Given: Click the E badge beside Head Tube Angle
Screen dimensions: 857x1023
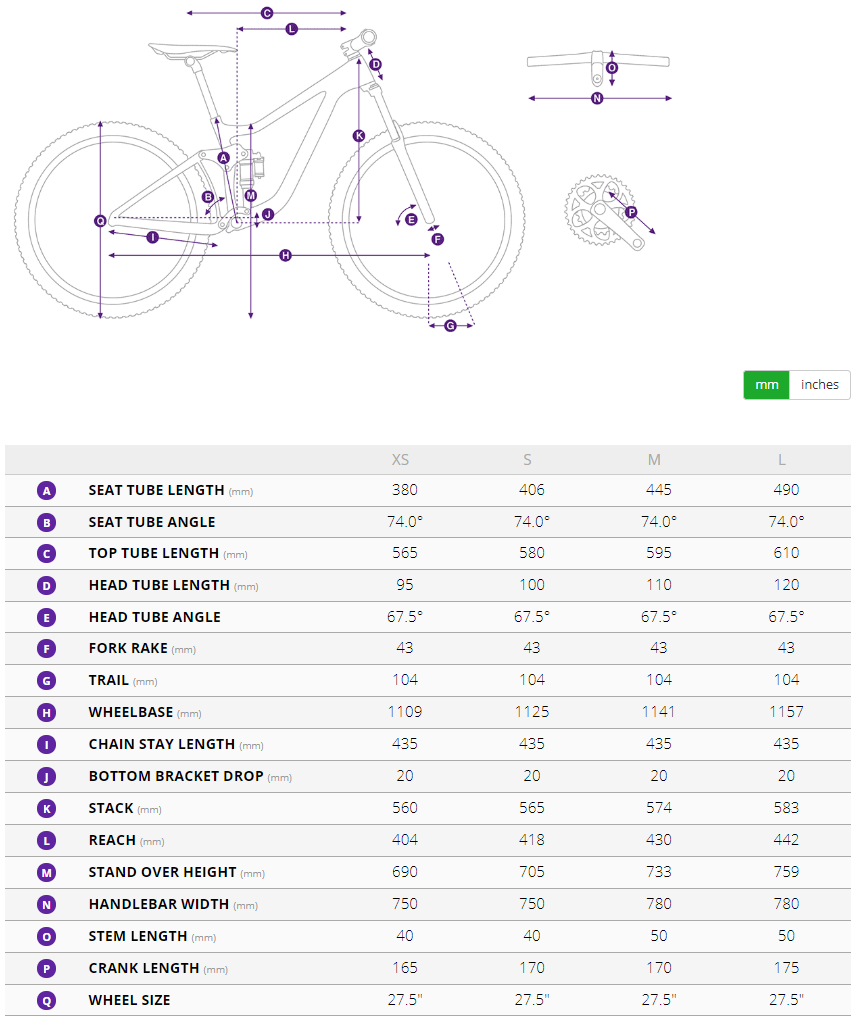Looking at the screenshot, I should [47, 618].
